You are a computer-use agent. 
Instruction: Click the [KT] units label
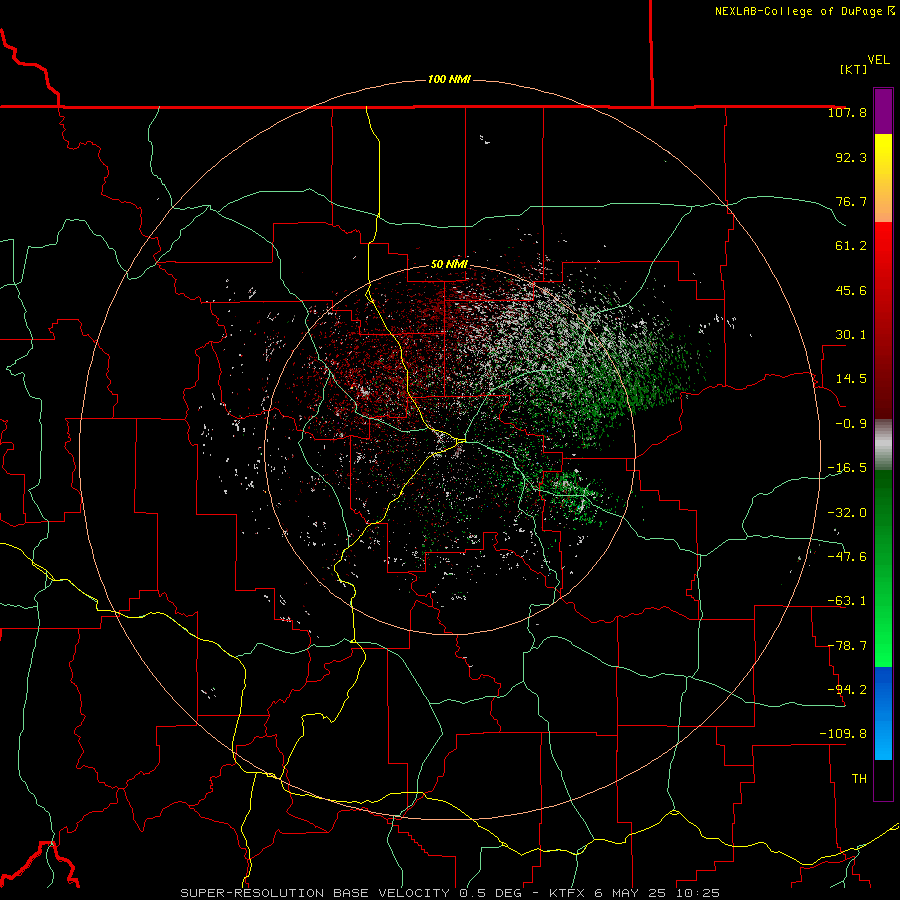click(853, 69)
